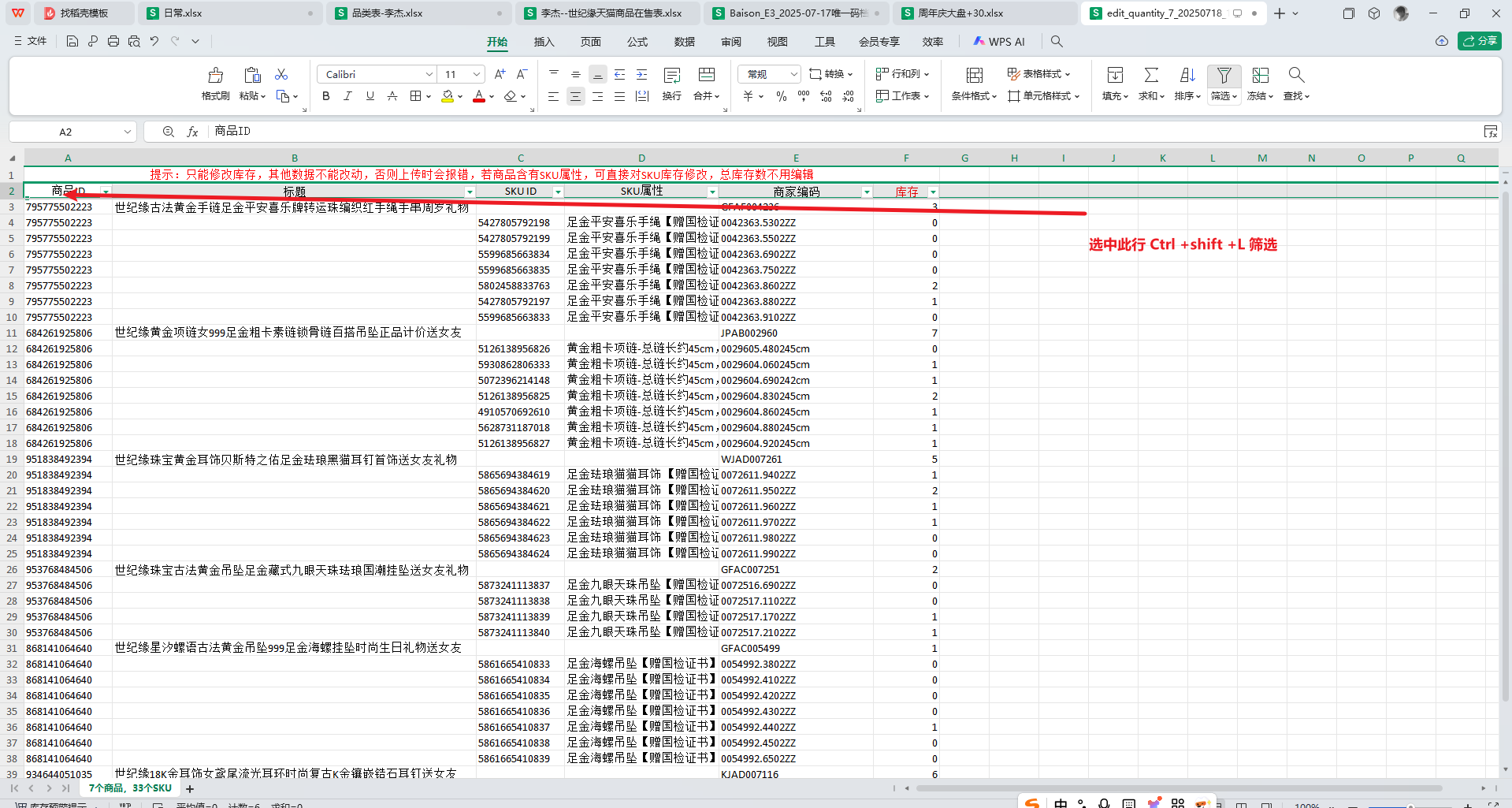Viewport: 1512px width, 808px height.
Task: Click the Wrap text (换行) icon
Action: (x=671, y=76)
